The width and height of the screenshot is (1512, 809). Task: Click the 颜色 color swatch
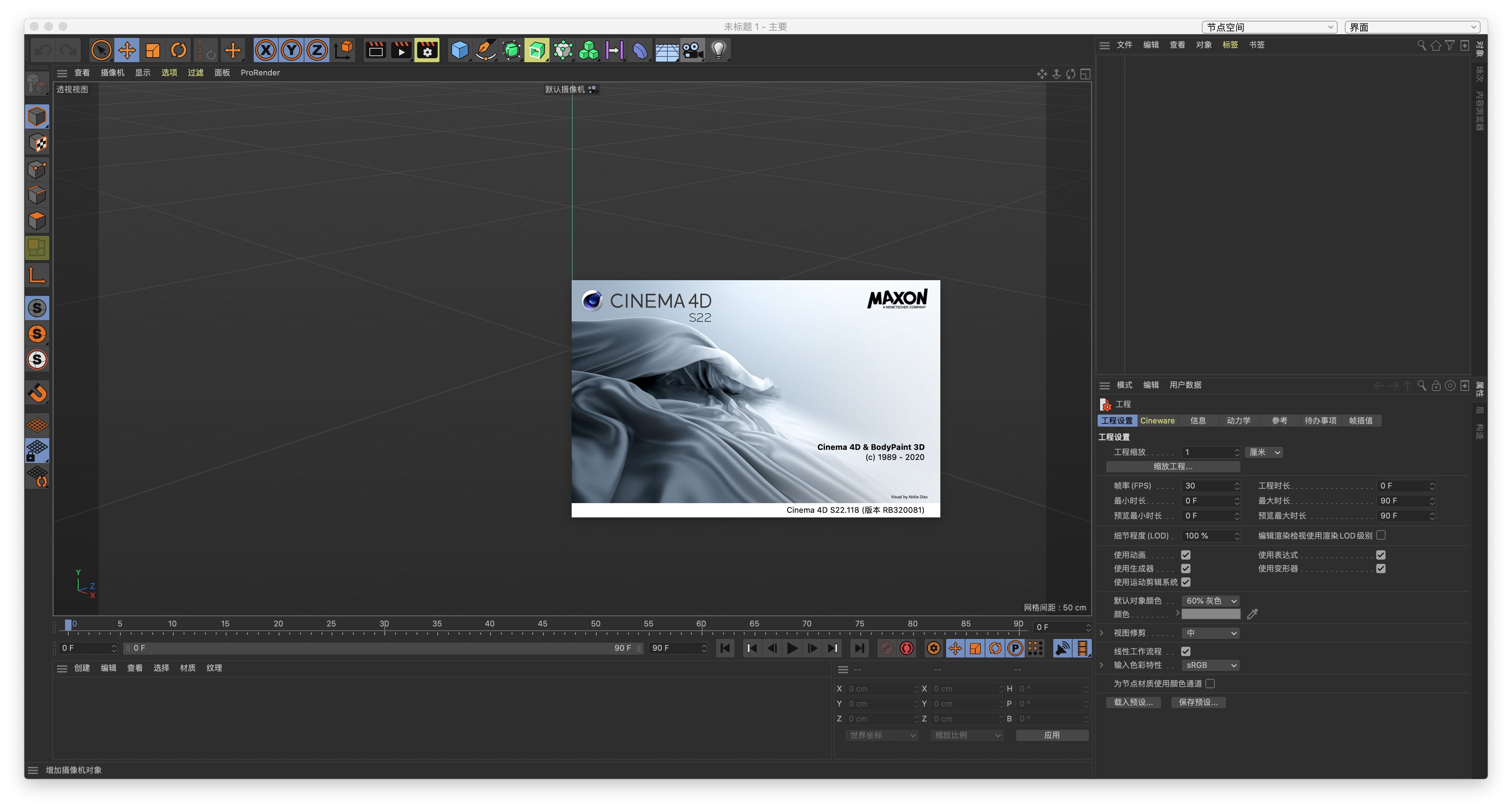click(x=1211, y=614)
